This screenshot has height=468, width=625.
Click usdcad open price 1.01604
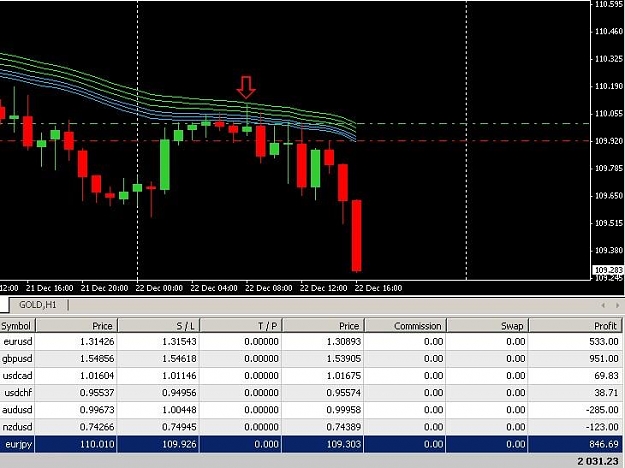(x=97, y=376)
